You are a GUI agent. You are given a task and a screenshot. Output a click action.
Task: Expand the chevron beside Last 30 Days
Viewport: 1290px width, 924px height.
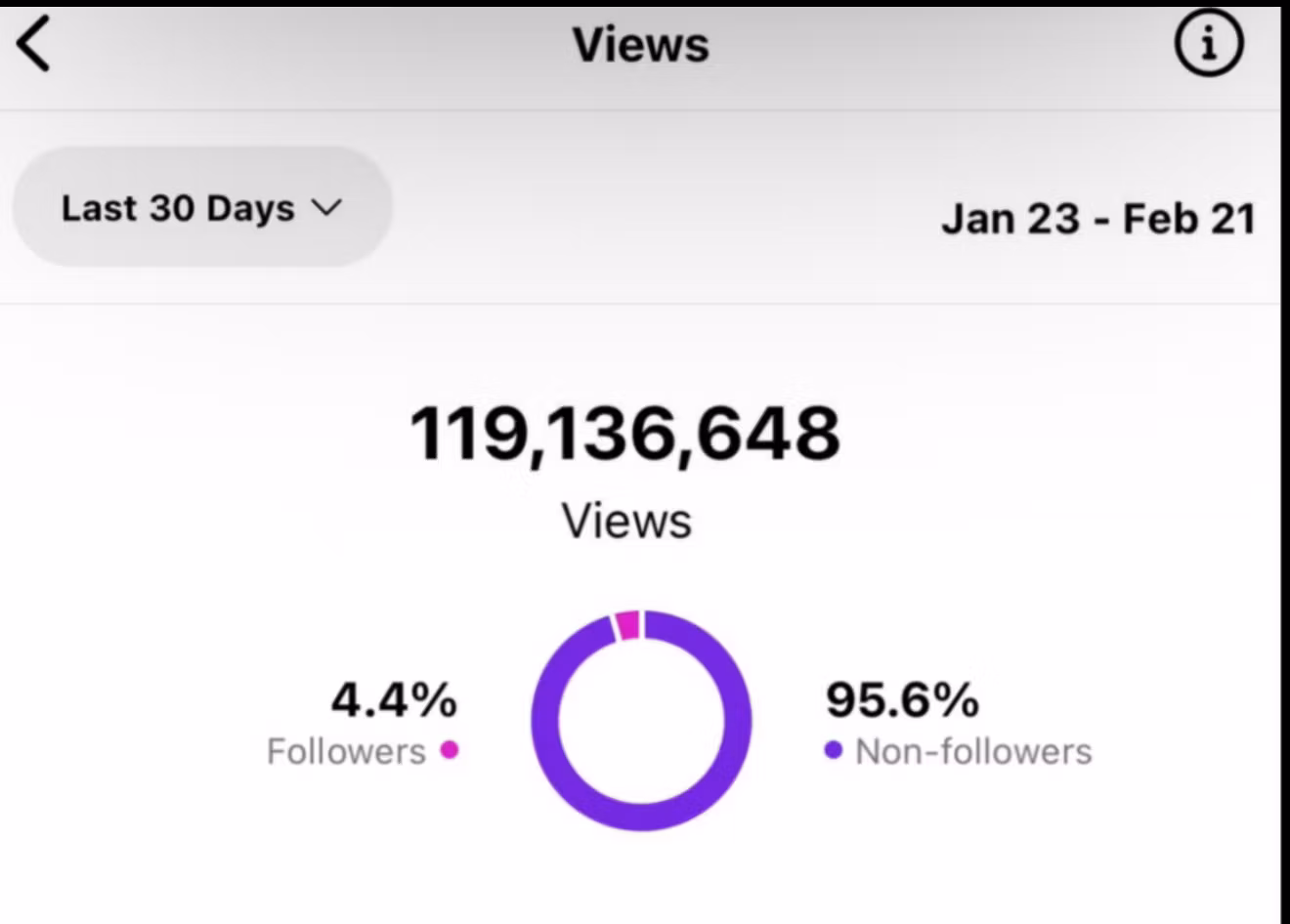pos(326,208)
